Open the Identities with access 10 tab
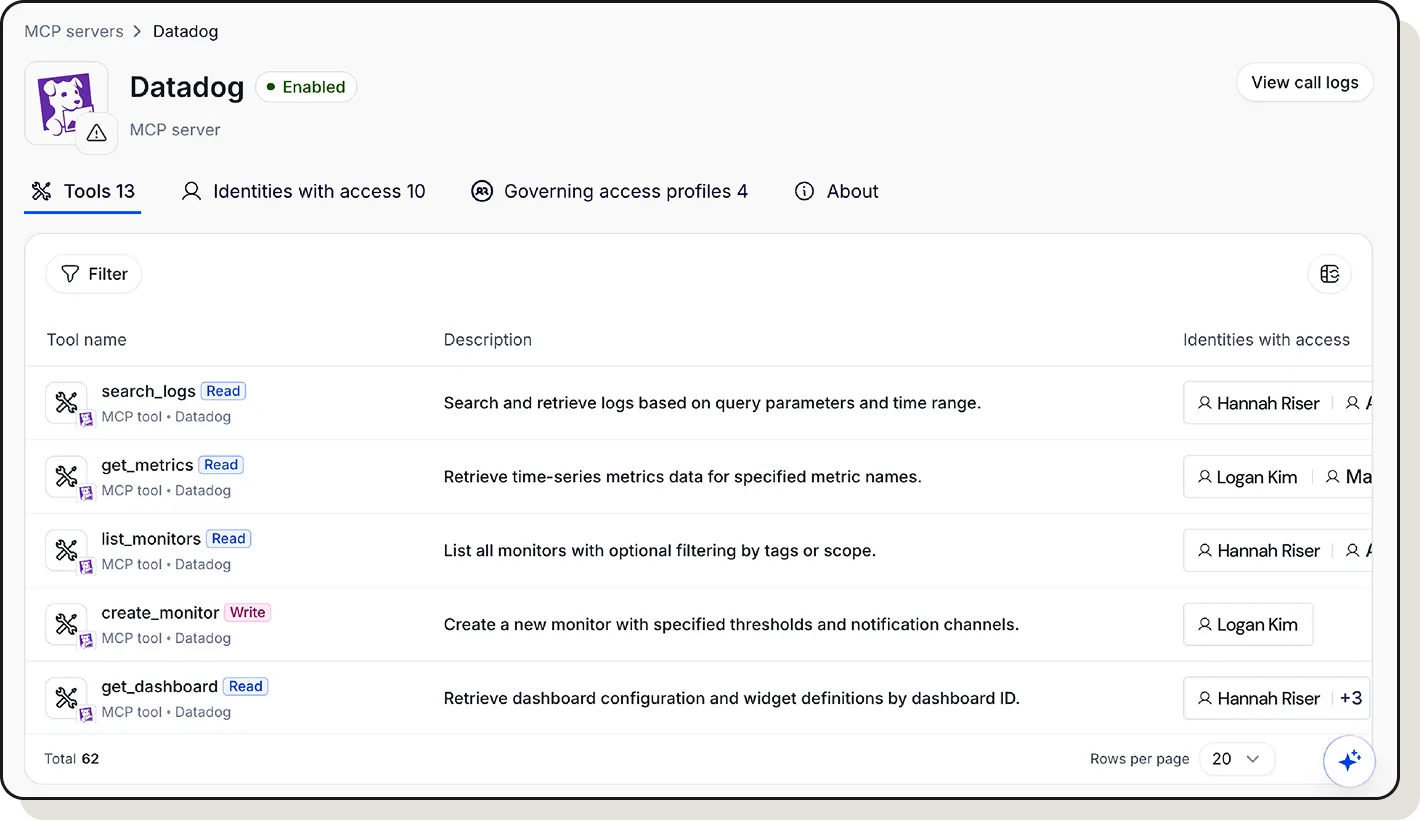This screenshot has height=820, width=1420. (x=303, y=191)
